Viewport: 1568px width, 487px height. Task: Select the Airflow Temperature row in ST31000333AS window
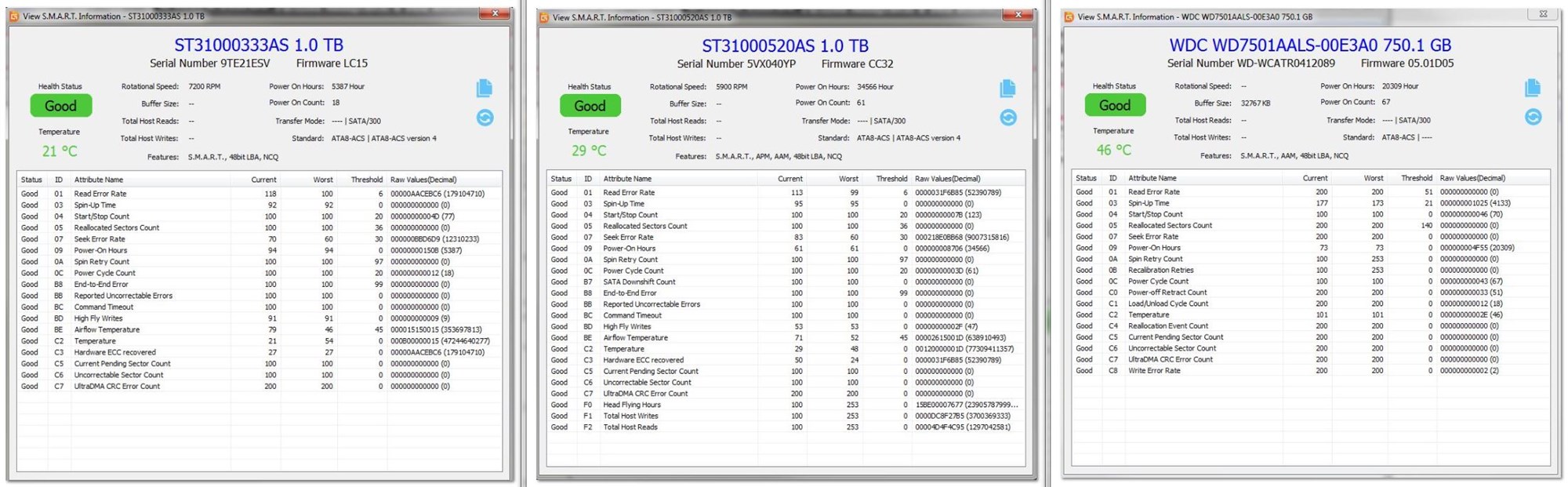coord(259,329)
